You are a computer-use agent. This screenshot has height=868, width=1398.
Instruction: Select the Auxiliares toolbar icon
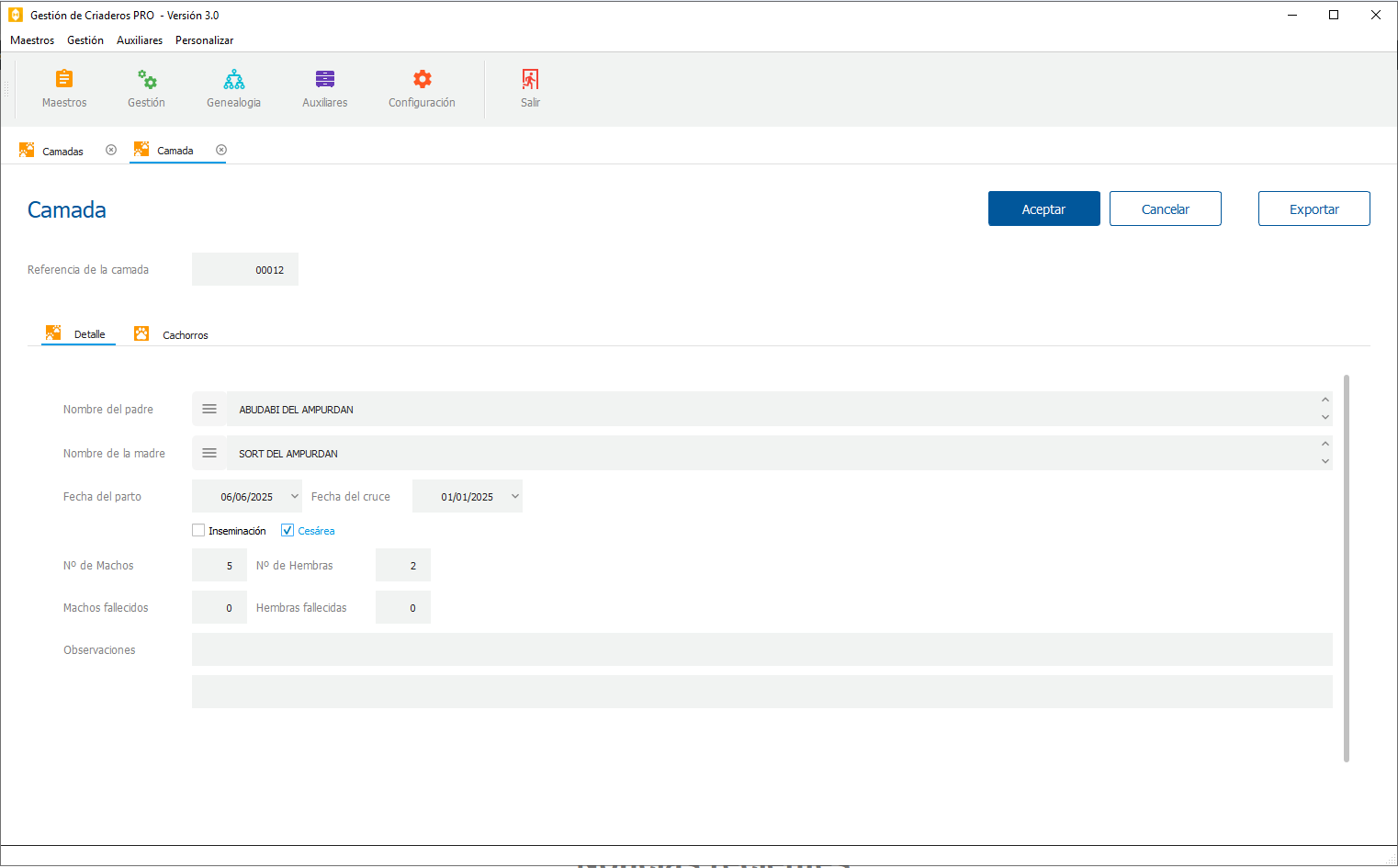point(325,80)
